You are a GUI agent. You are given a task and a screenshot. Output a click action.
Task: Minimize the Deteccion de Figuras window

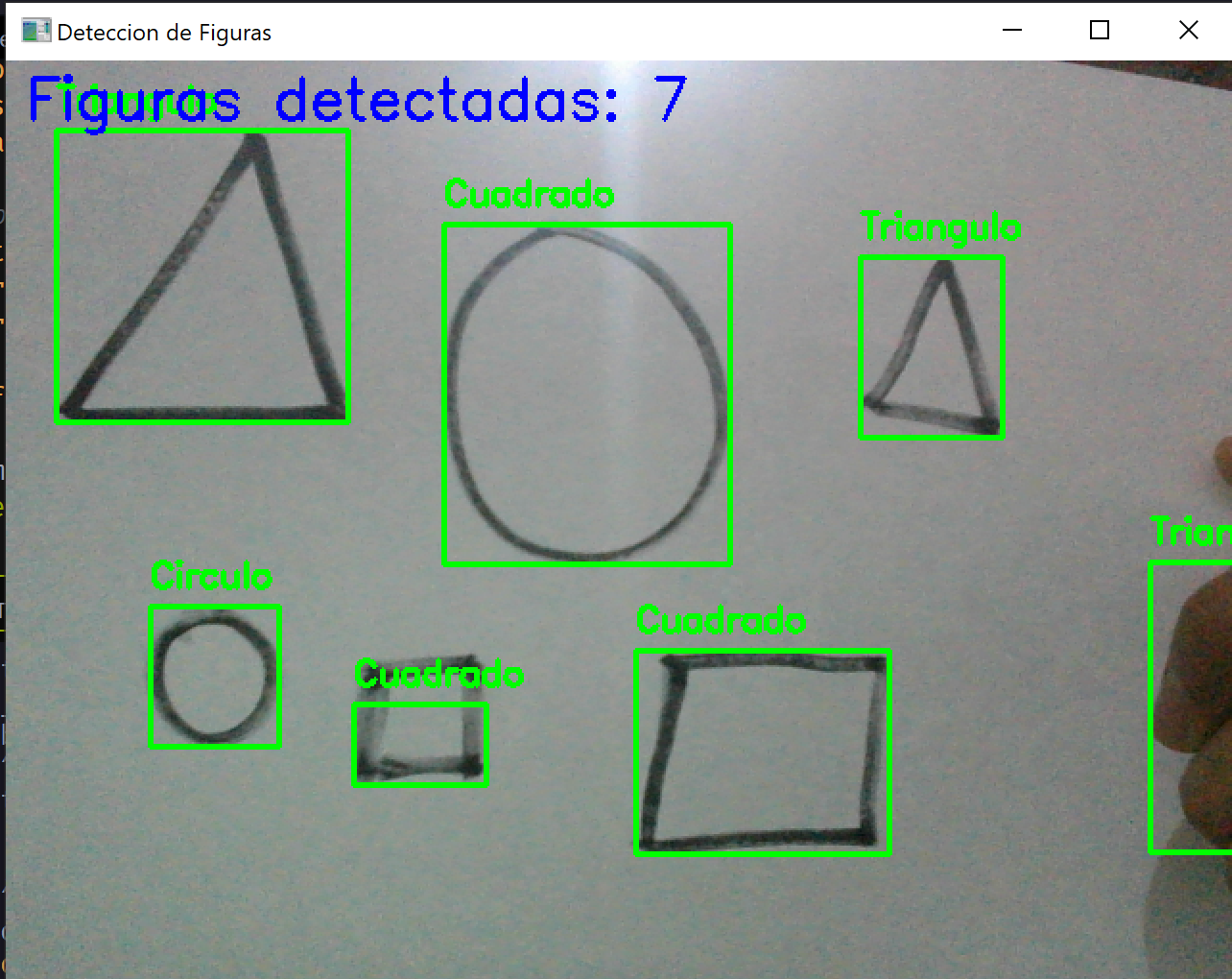pyautogui.click(x=1012, y=31)
